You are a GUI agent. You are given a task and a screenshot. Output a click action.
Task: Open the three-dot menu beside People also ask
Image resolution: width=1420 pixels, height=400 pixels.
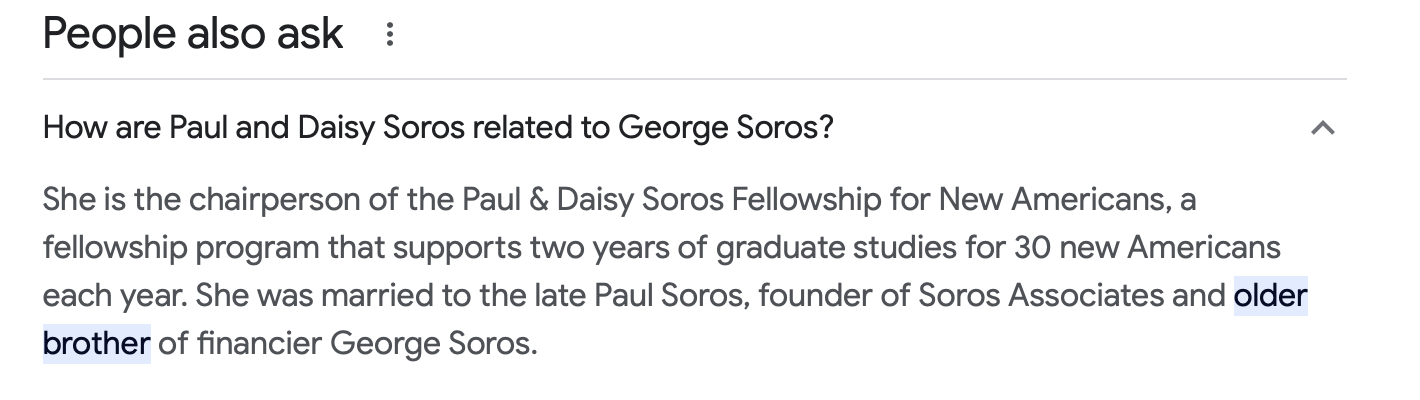(390, 35)
